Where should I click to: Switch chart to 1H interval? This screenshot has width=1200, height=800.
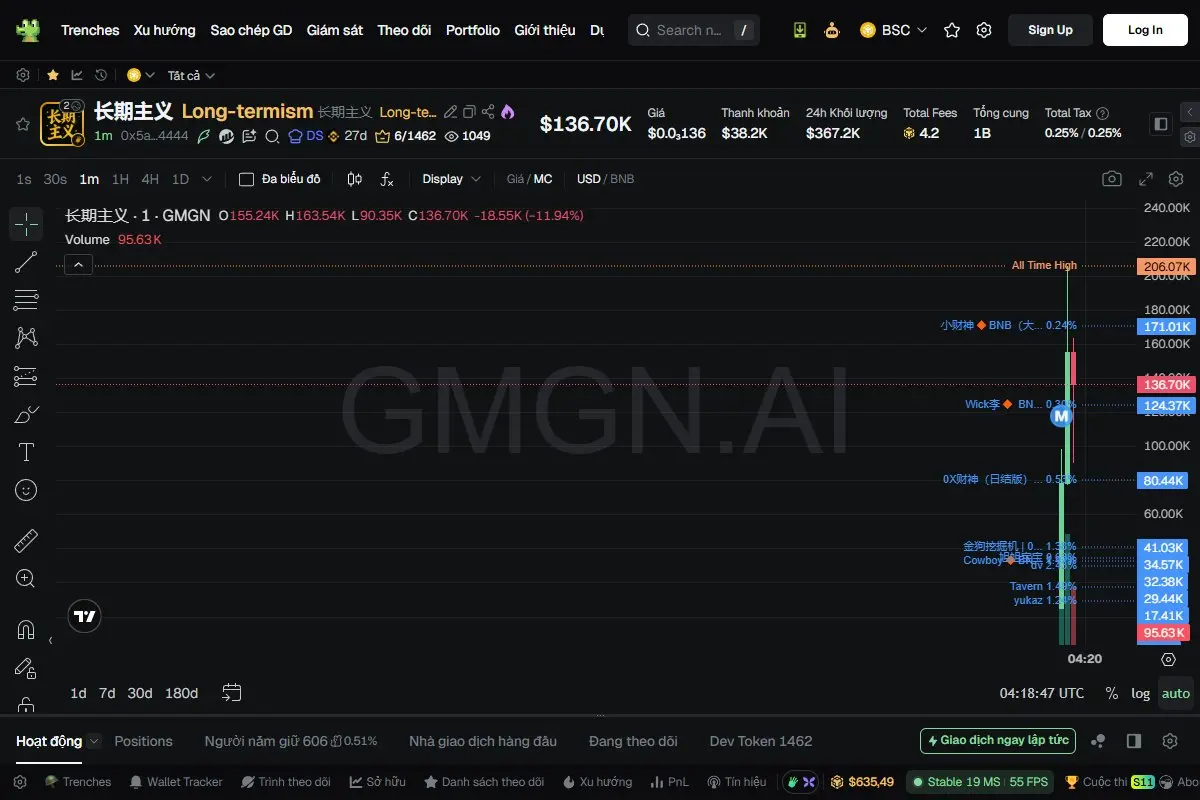coord(120,179)
